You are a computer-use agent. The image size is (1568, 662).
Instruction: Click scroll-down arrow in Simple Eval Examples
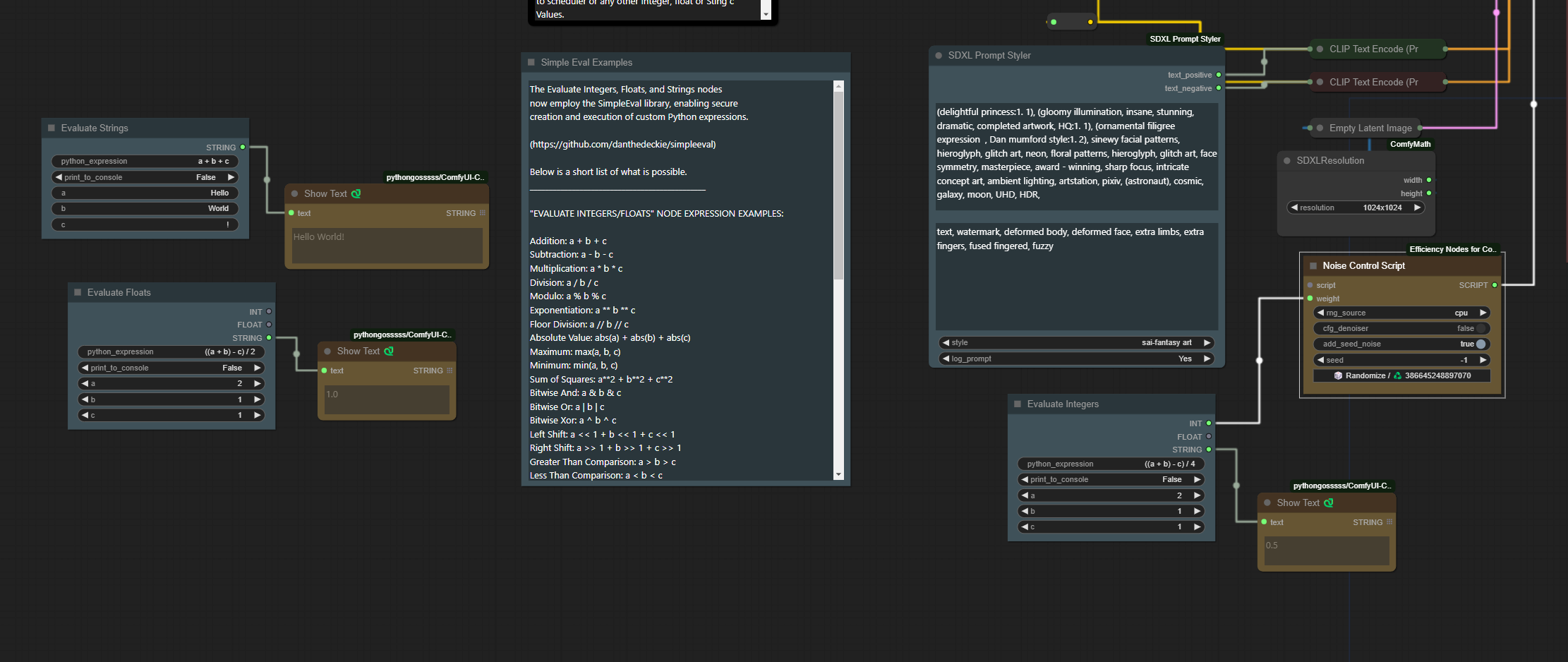(838, 475)
